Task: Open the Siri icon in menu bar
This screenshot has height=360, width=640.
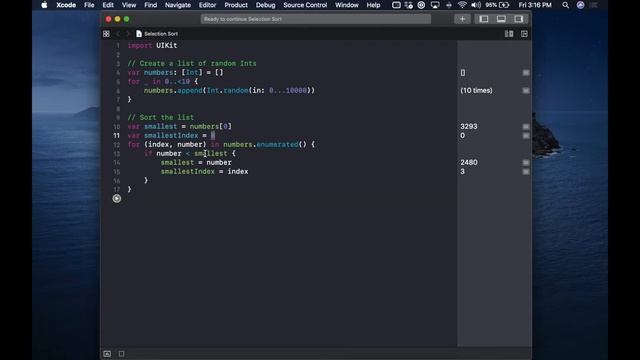Action: [580, 5]
